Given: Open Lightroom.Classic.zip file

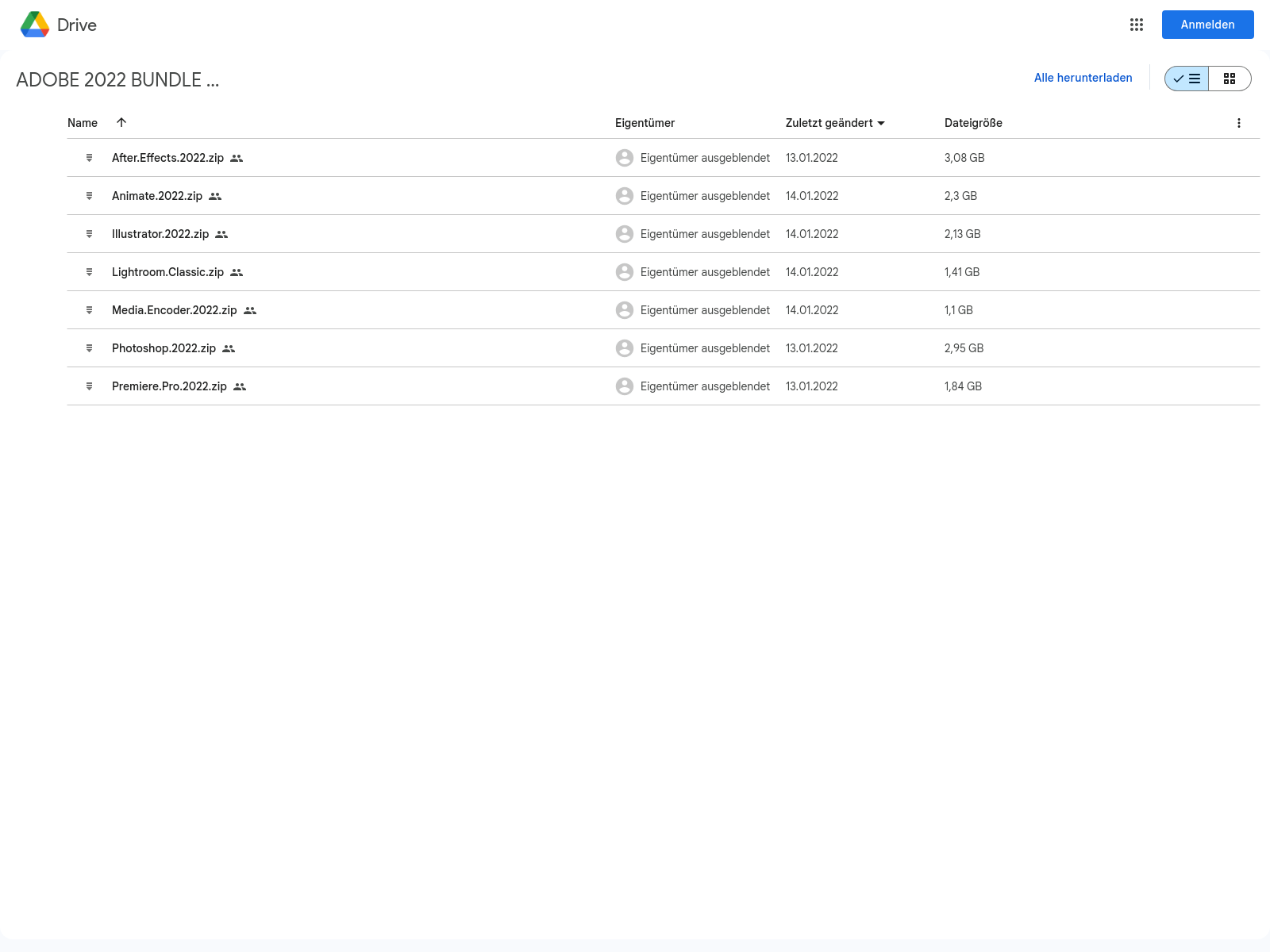Looking at the screenshot, I should [x=167, y=272].
